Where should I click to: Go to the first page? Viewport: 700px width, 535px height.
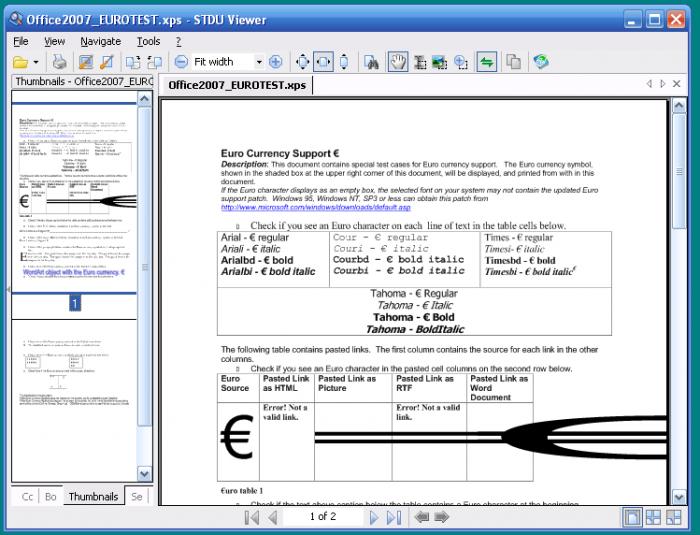pos(252,517)
